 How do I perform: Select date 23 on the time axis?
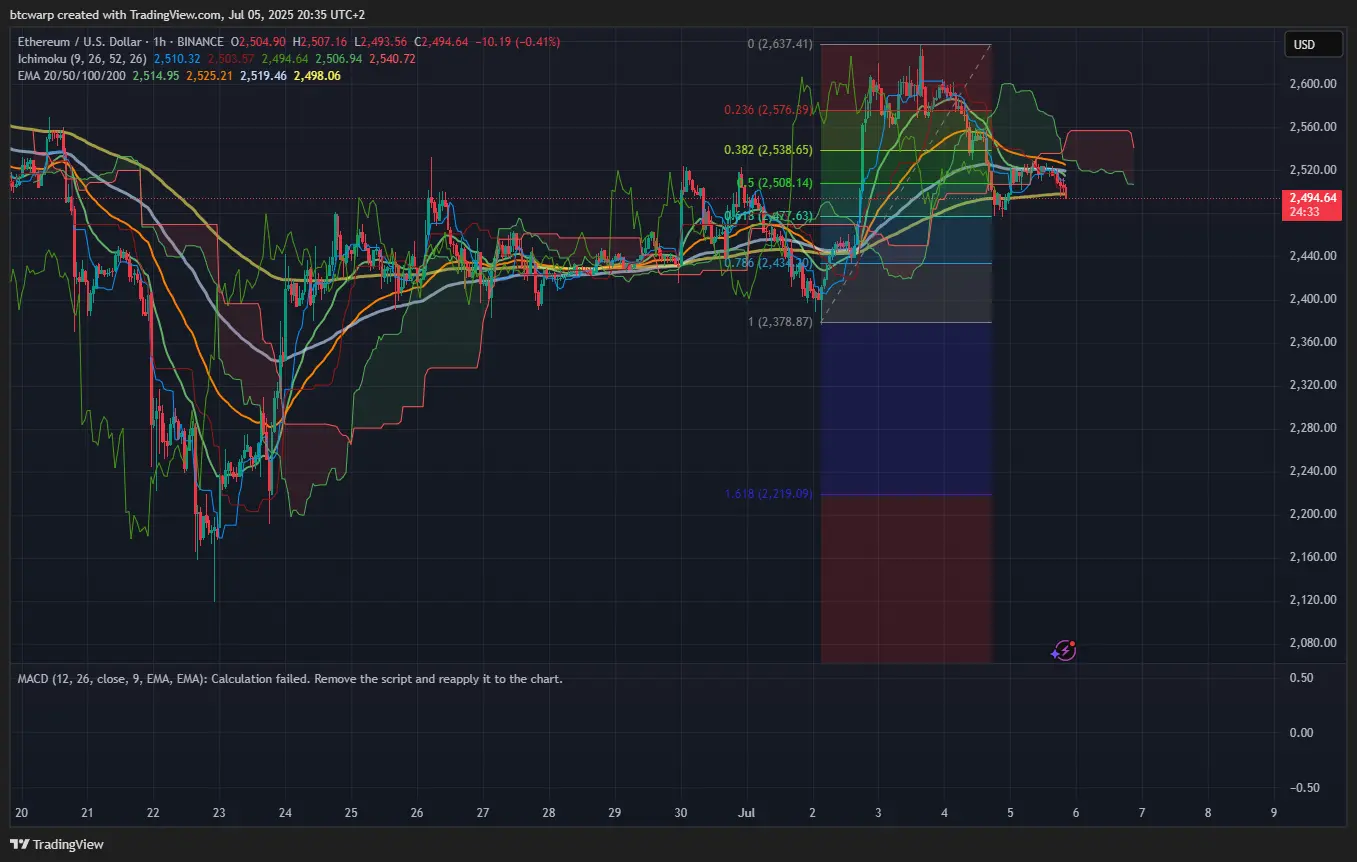[219, 811]
